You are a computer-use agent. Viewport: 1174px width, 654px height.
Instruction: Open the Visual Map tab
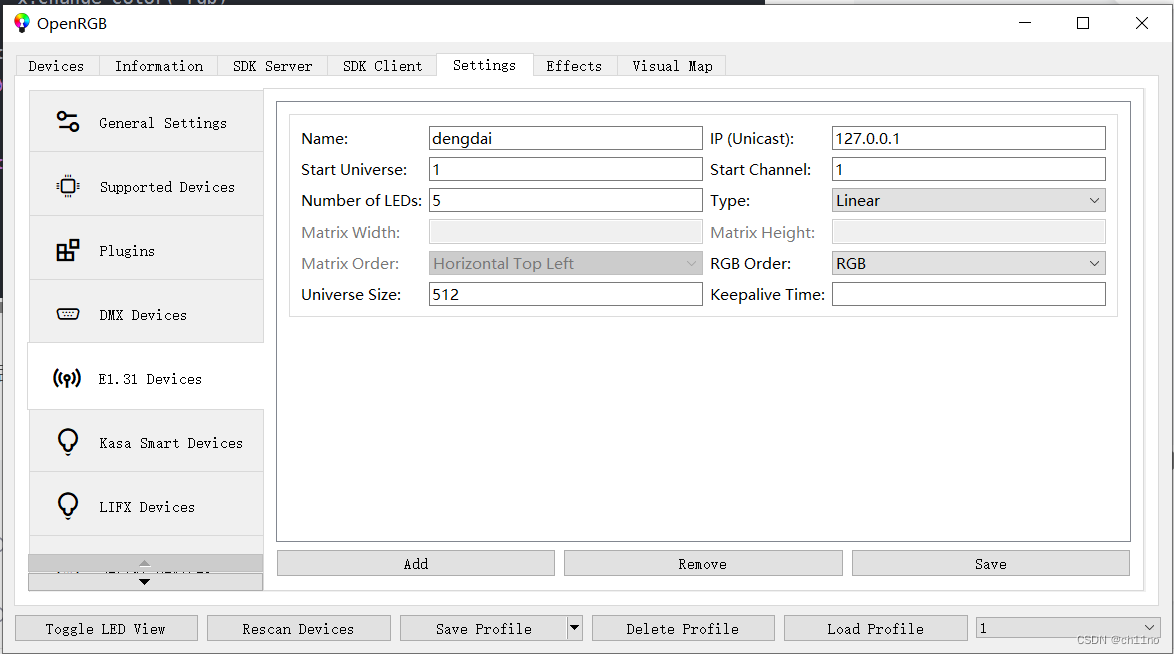coord(672,66)
